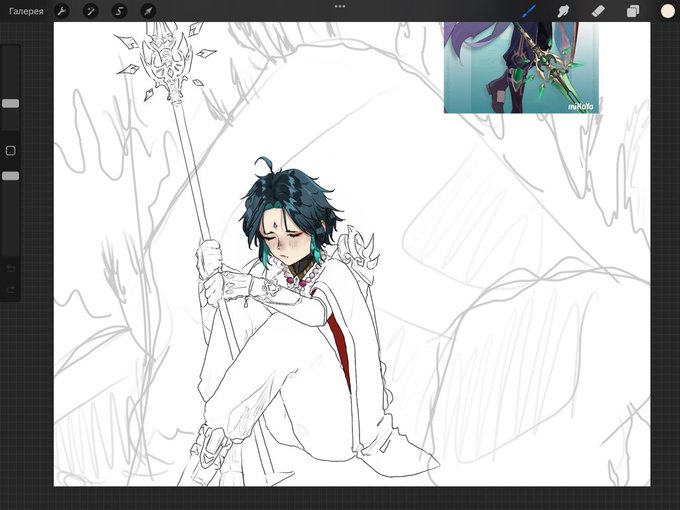Select the Brush tool
This screenshot has height=510, width=680.
[x=529, y=11]
